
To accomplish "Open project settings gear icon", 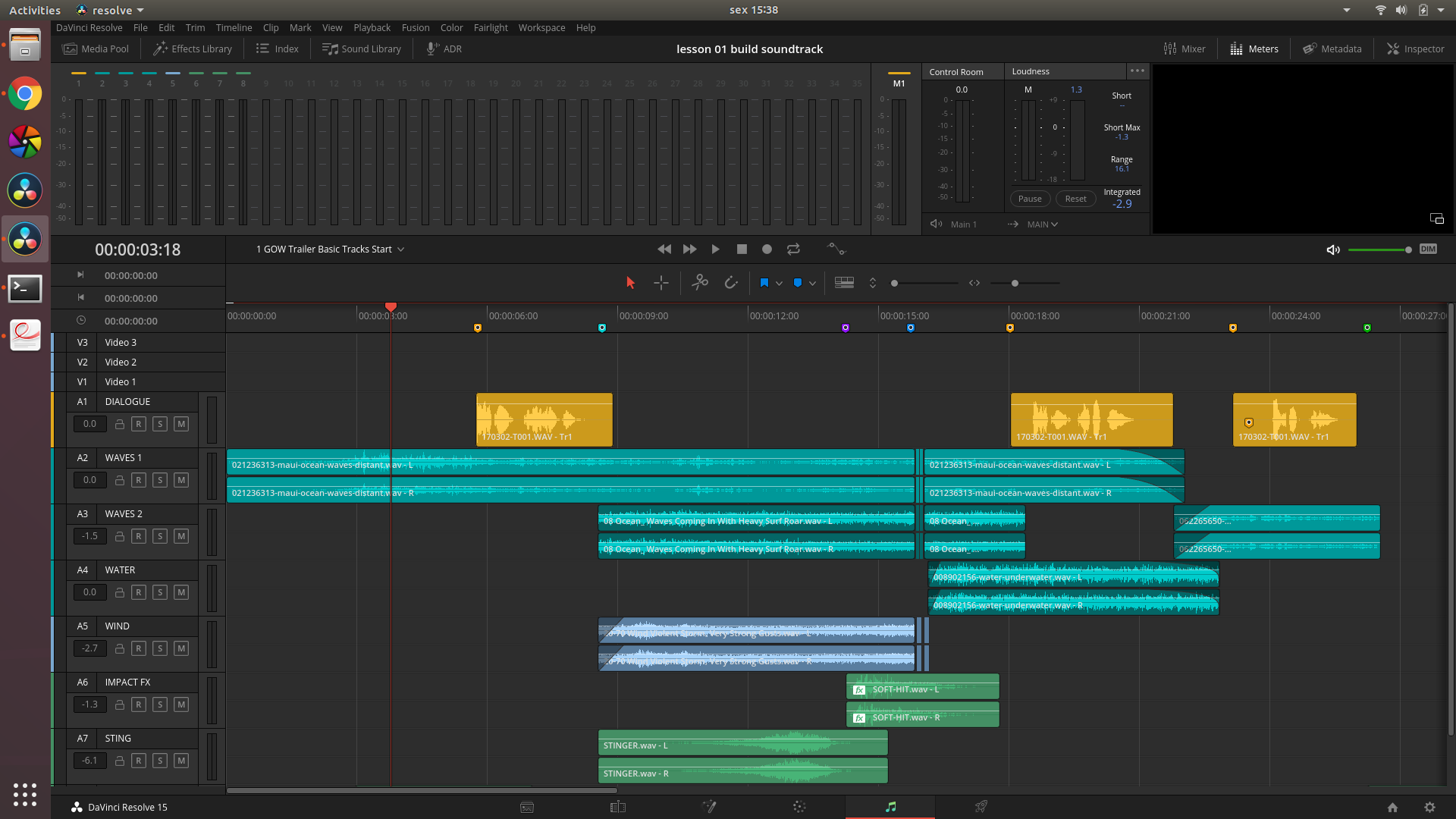I will [x=1429, y=808].
